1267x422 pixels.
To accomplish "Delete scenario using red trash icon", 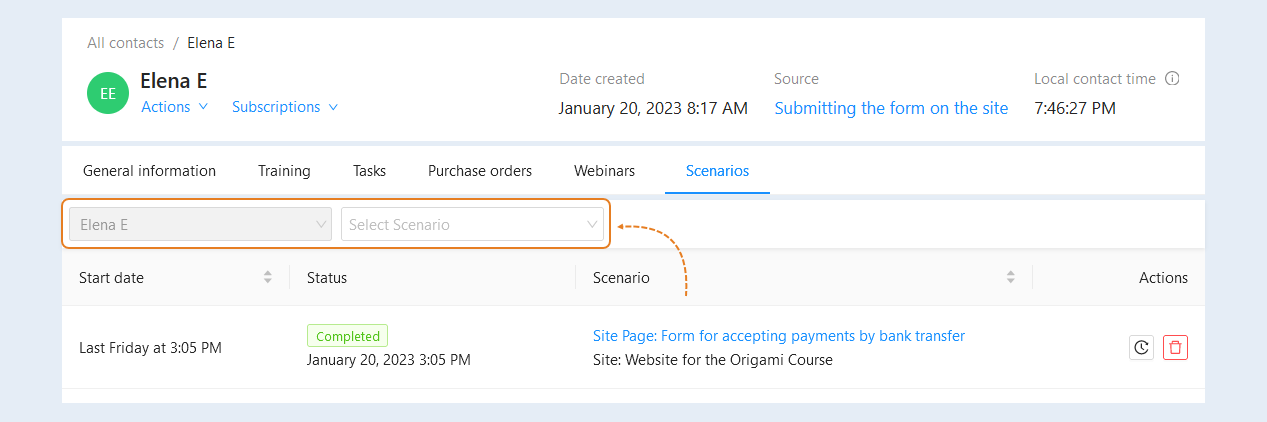I will pyautogui.click(x=1176, y=348).
